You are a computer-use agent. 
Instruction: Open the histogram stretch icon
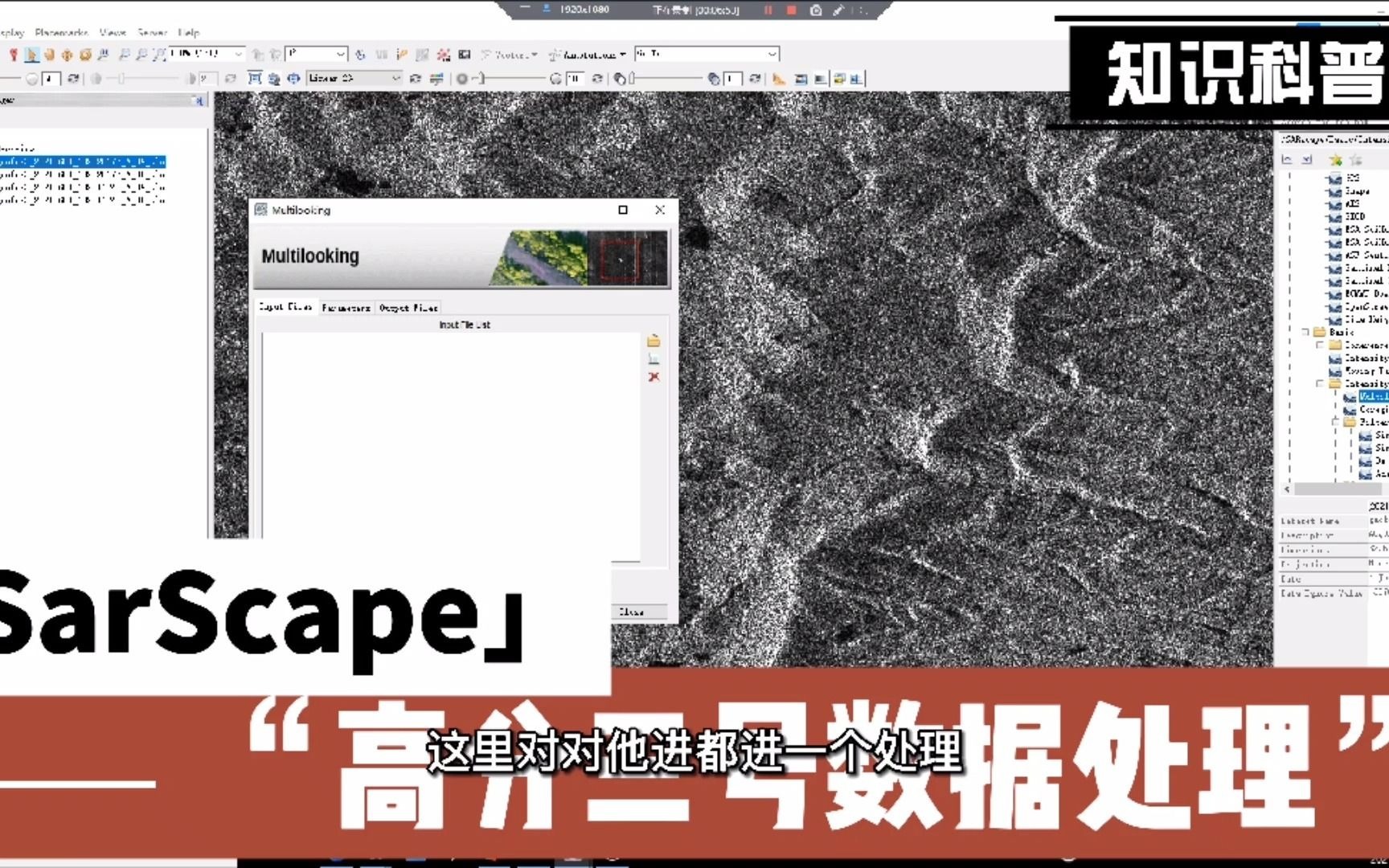pos(436,79)
